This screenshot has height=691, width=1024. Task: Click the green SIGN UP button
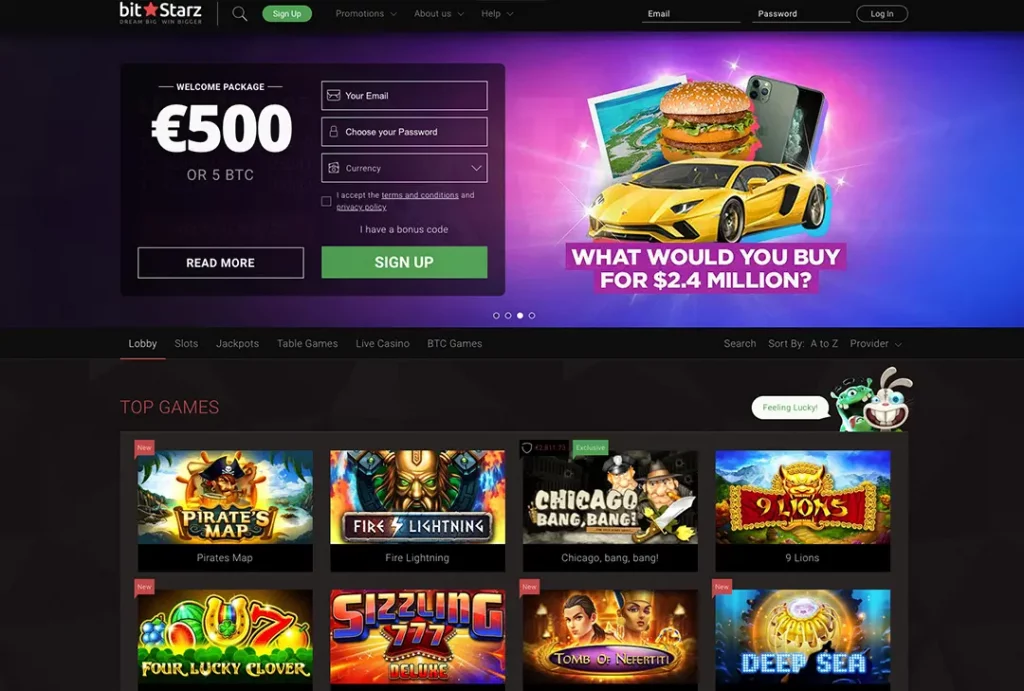pos(404,262)
